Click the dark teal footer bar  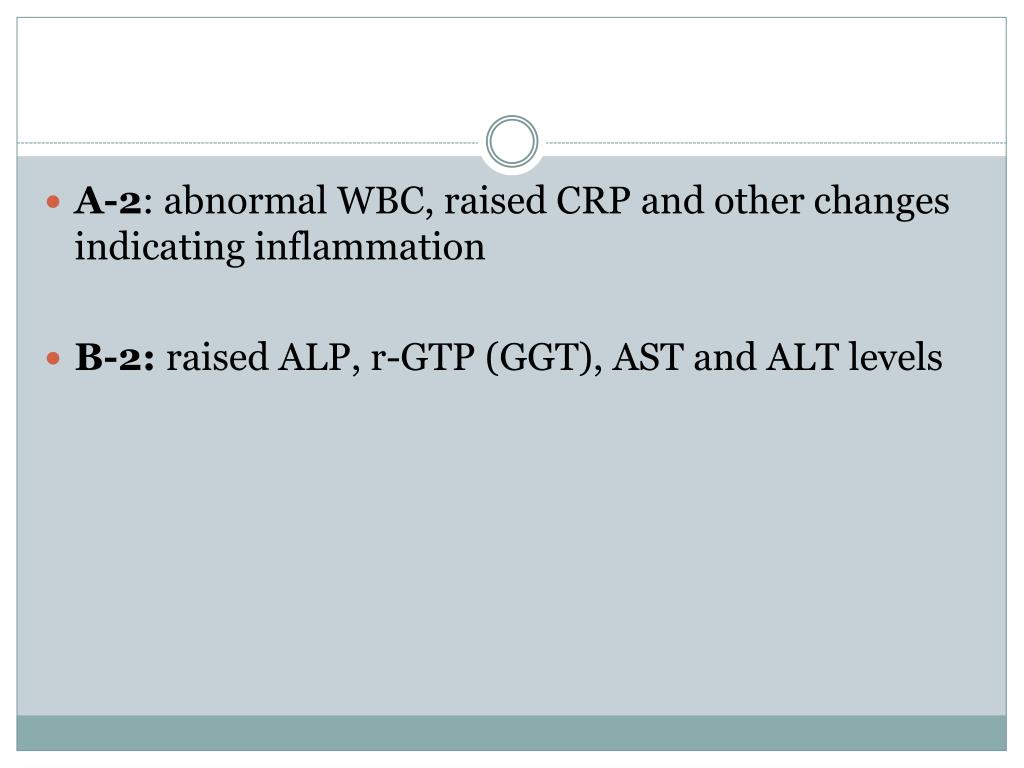click(x=511, y=733)
